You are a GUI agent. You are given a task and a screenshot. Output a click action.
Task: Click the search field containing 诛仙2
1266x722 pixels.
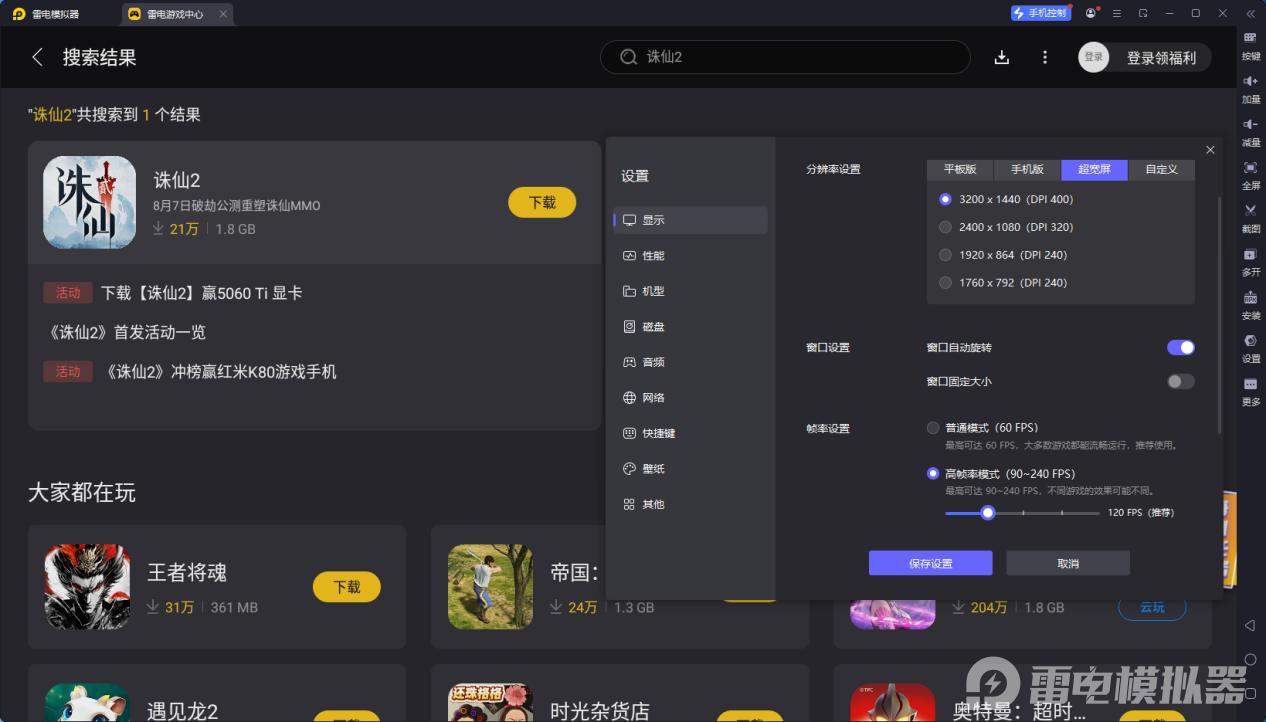point(785,57)
